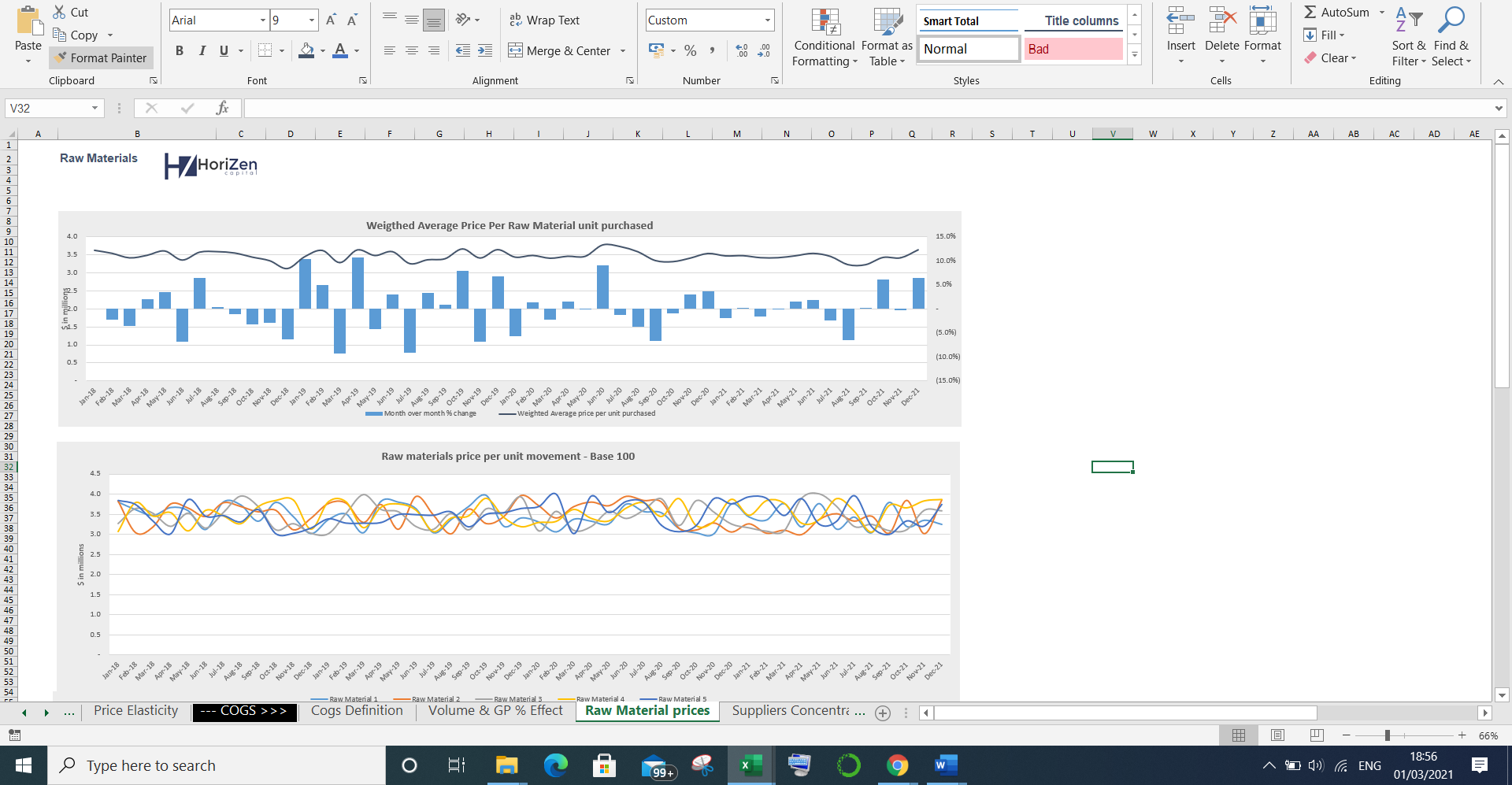Collapse the ribbon with the chevron

[1499, 81]
